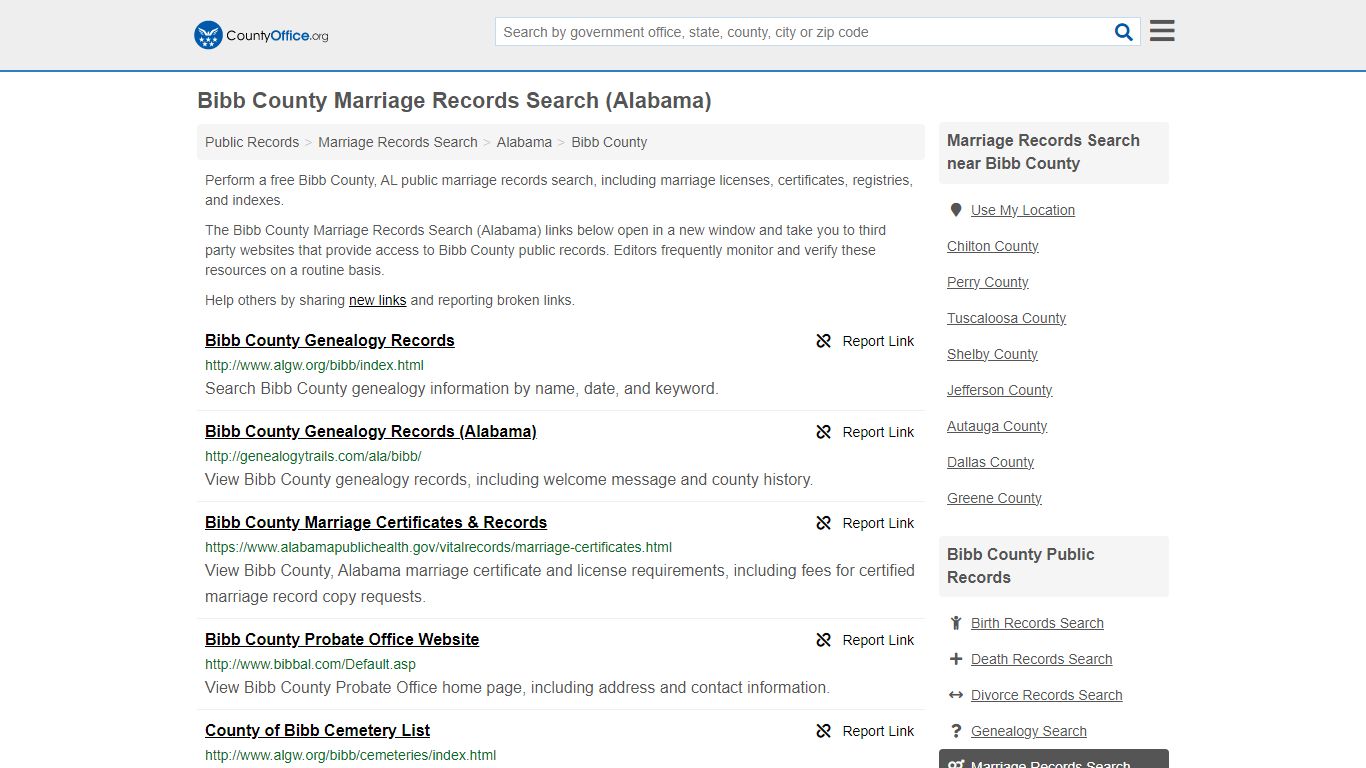Image resolution: width=1366 pixels, height=768 pixels.
Task: Select the highlighted Marriage Records Search item
Action: click(1054, 760)
